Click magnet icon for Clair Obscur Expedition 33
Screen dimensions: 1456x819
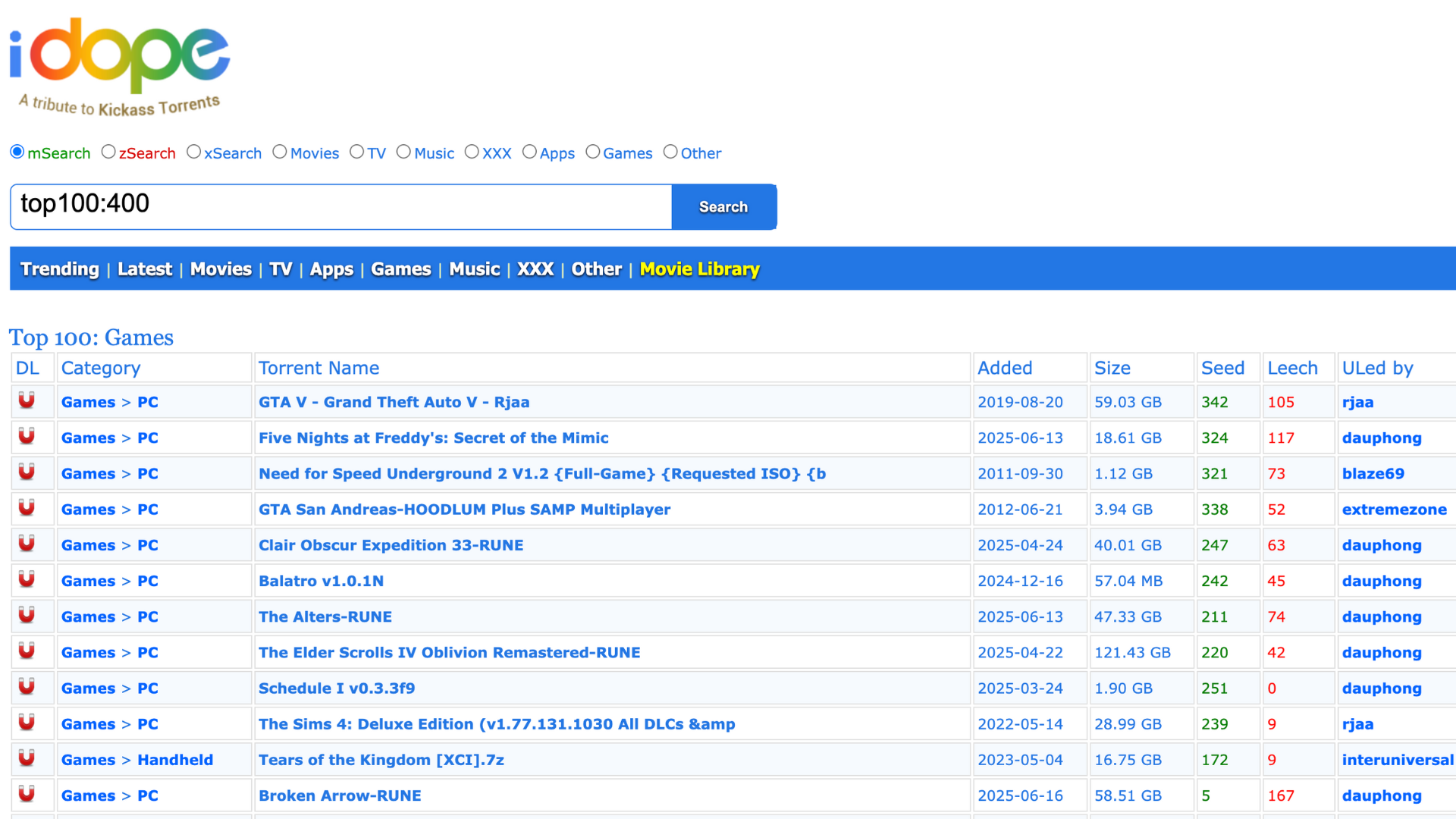27,544
